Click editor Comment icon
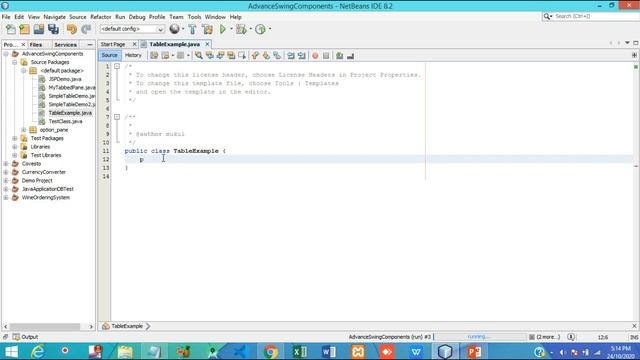Screen dimensions: 640x360 pos(339,56)
